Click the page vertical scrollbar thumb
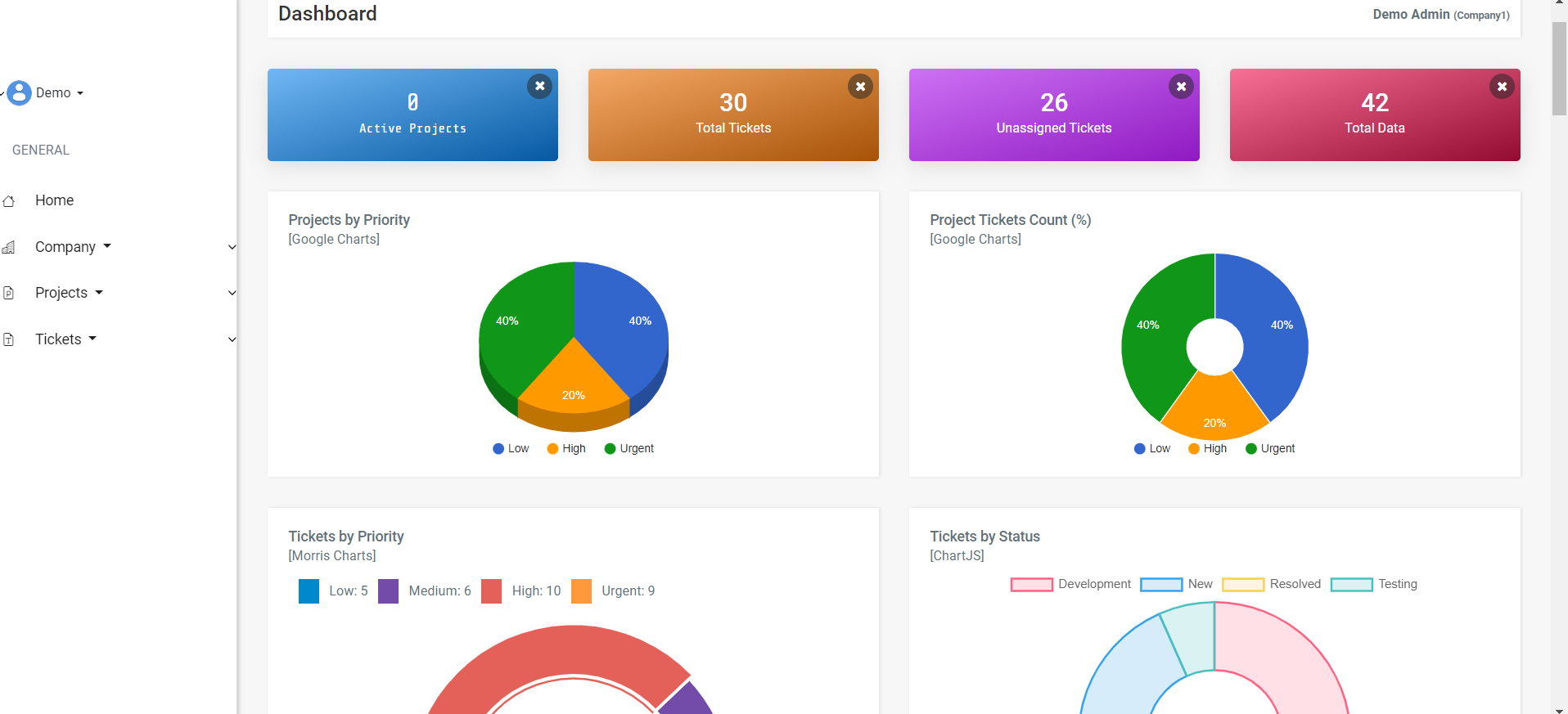 pos(1559,69)
